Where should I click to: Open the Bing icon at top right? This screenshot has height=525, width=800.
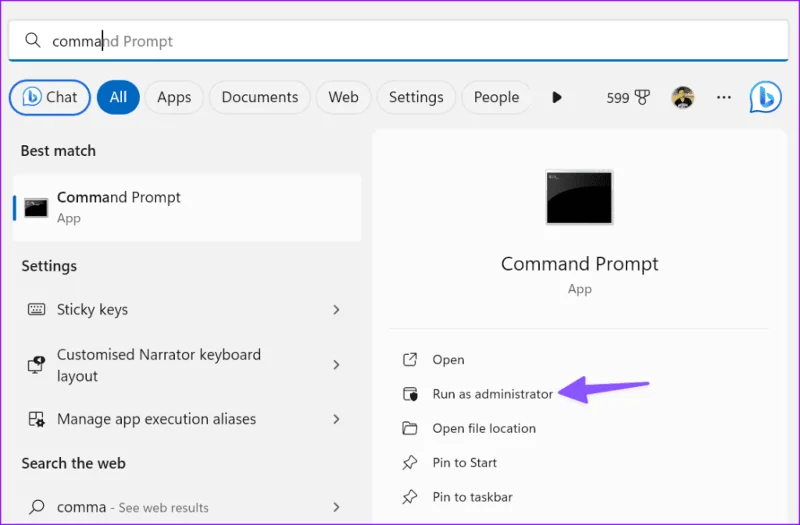tap(765, 97)
